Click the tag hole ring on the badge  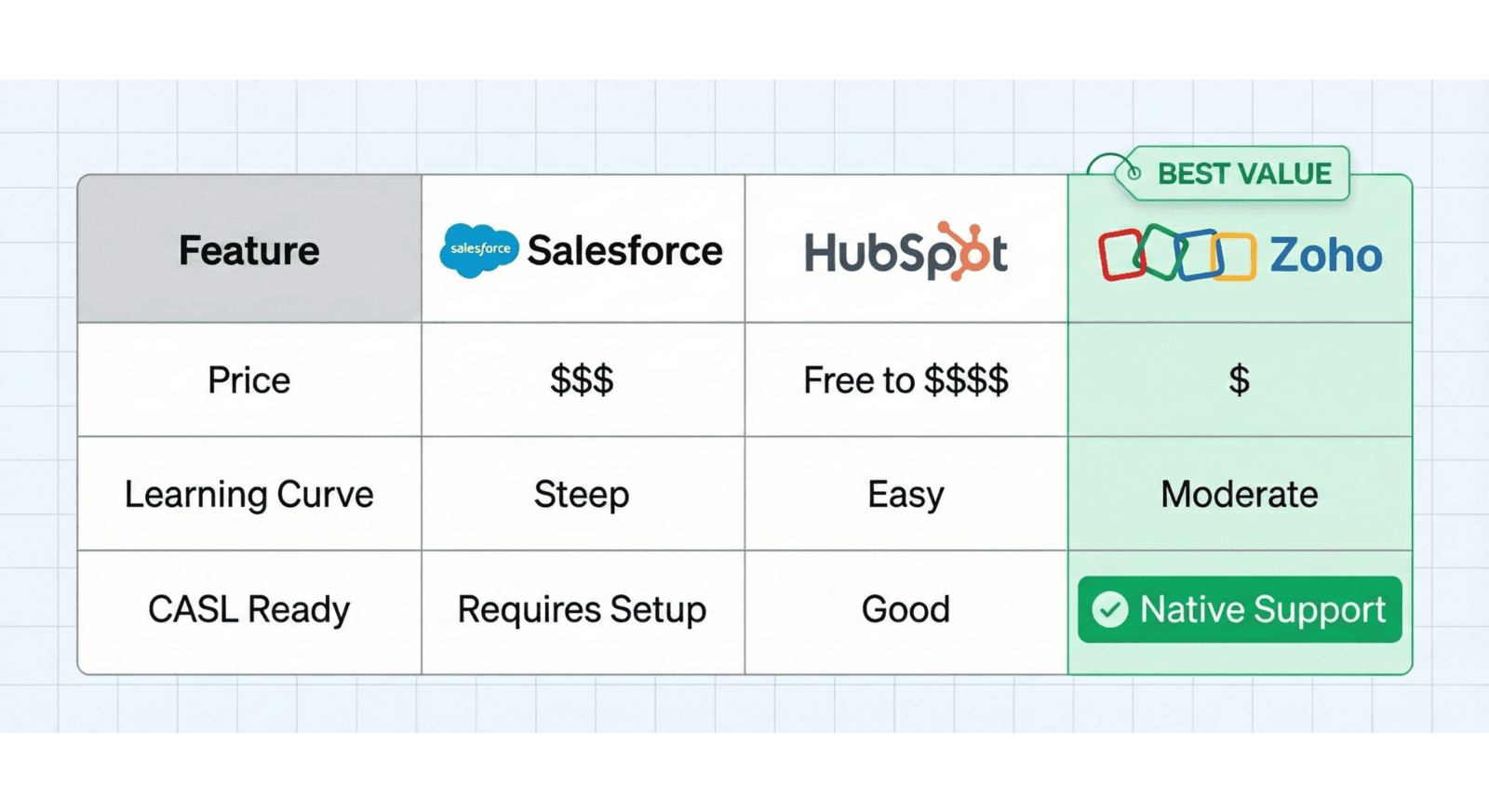tap(1134, 173)
